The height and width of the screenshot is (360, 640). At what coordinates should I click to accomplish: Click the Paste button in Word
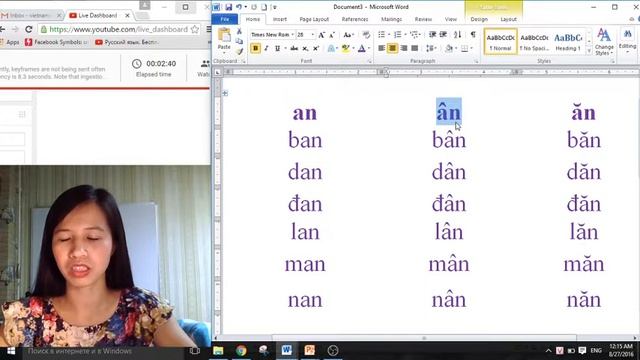224,40
